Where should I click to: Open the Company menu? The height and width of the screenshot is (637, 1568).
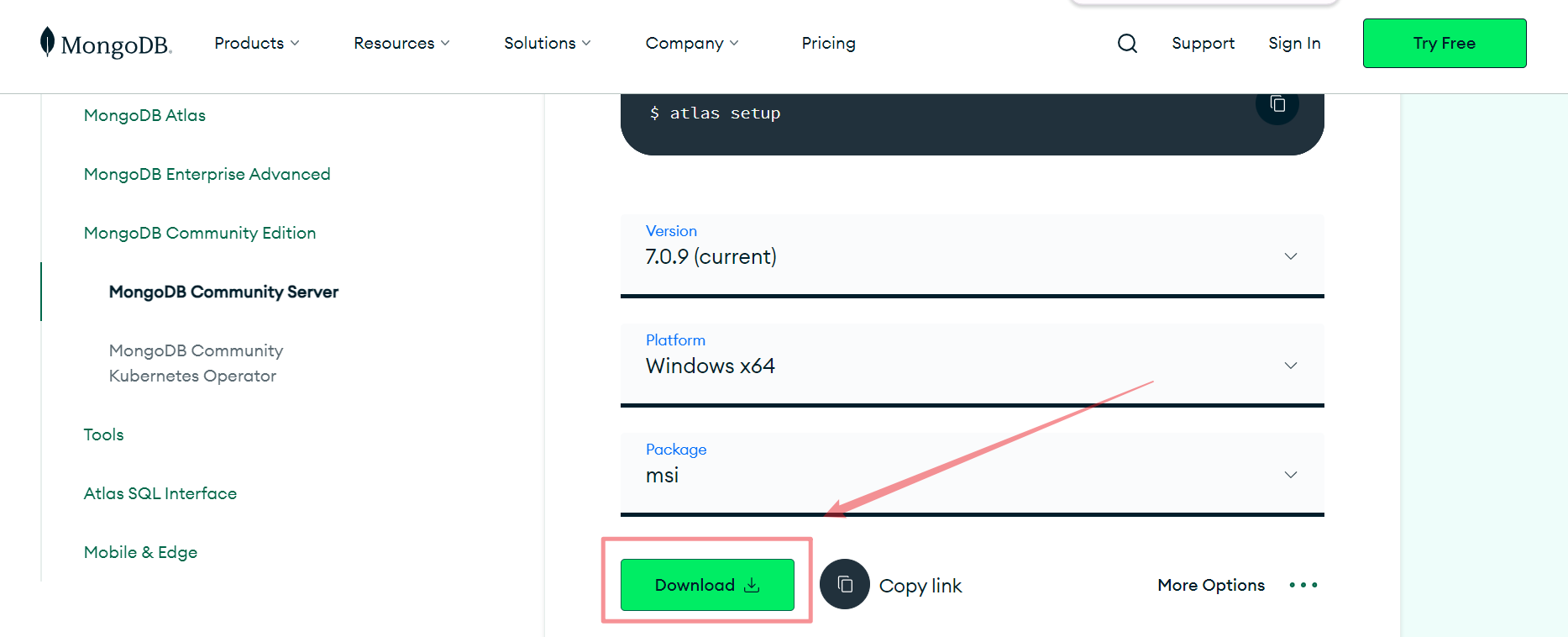pos(692,43)
